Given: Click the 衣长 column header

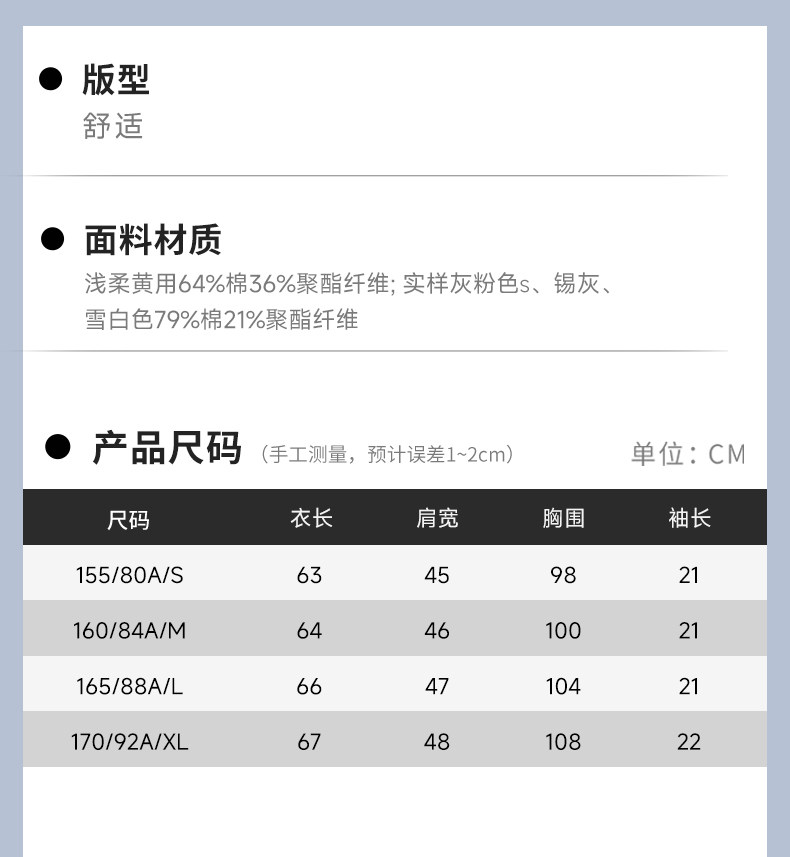Looking at the screenshot, I should pyautogui.click(x=310, y=518).
